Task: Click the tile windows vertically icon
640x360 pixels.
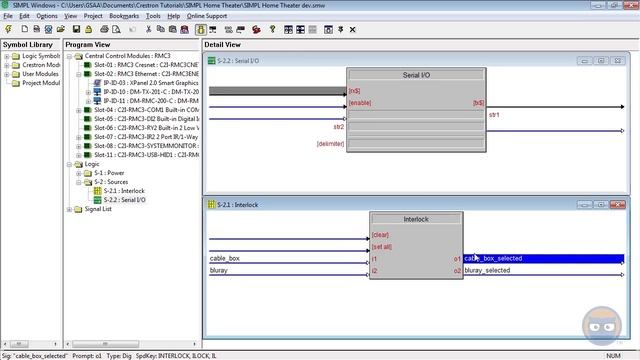Action: [x=300, y=29]
